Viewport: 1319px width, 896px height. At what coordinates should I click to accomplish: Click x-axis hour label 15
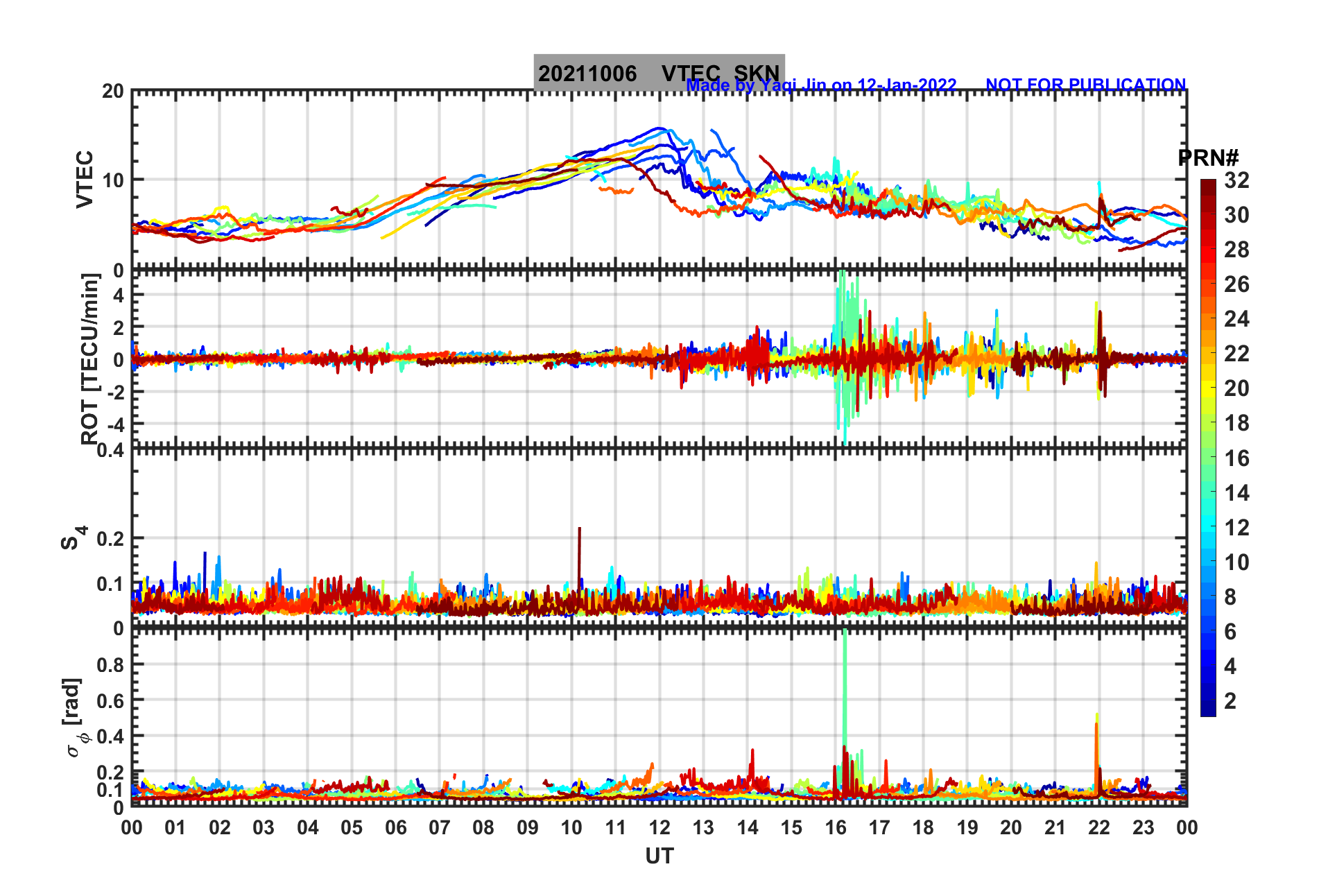791,828
